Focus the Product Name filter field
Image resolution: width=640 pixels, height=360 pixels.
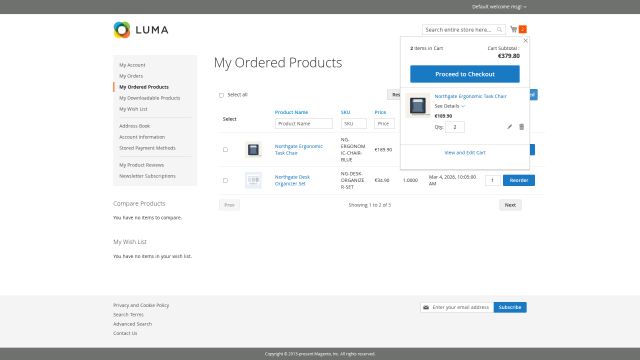tap(304, 124)
